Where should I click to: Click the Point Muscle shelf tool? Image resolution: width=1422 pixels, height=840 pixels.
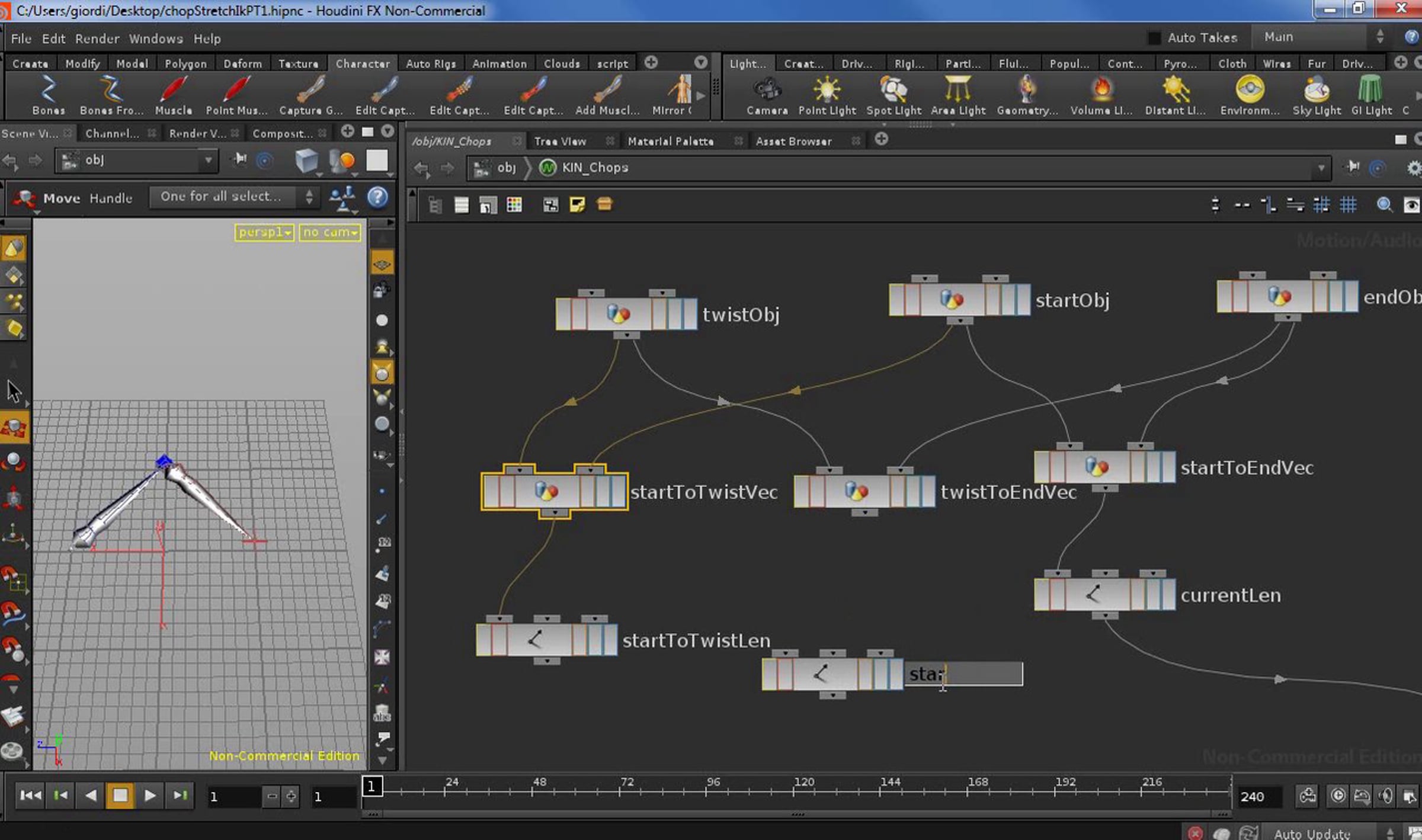(x=236, y=96)
